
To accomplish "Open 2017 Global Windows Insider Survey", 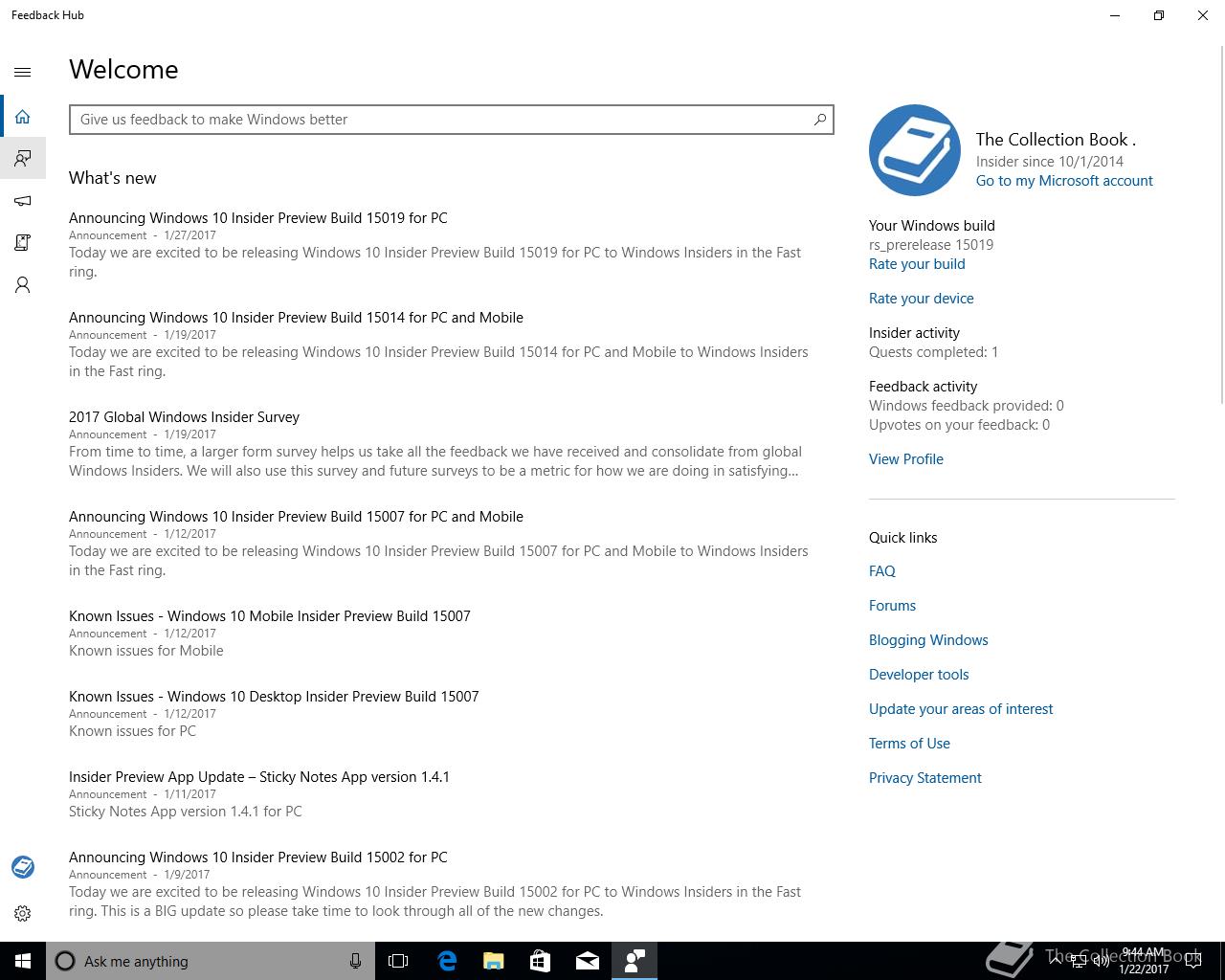I will 184,417.
